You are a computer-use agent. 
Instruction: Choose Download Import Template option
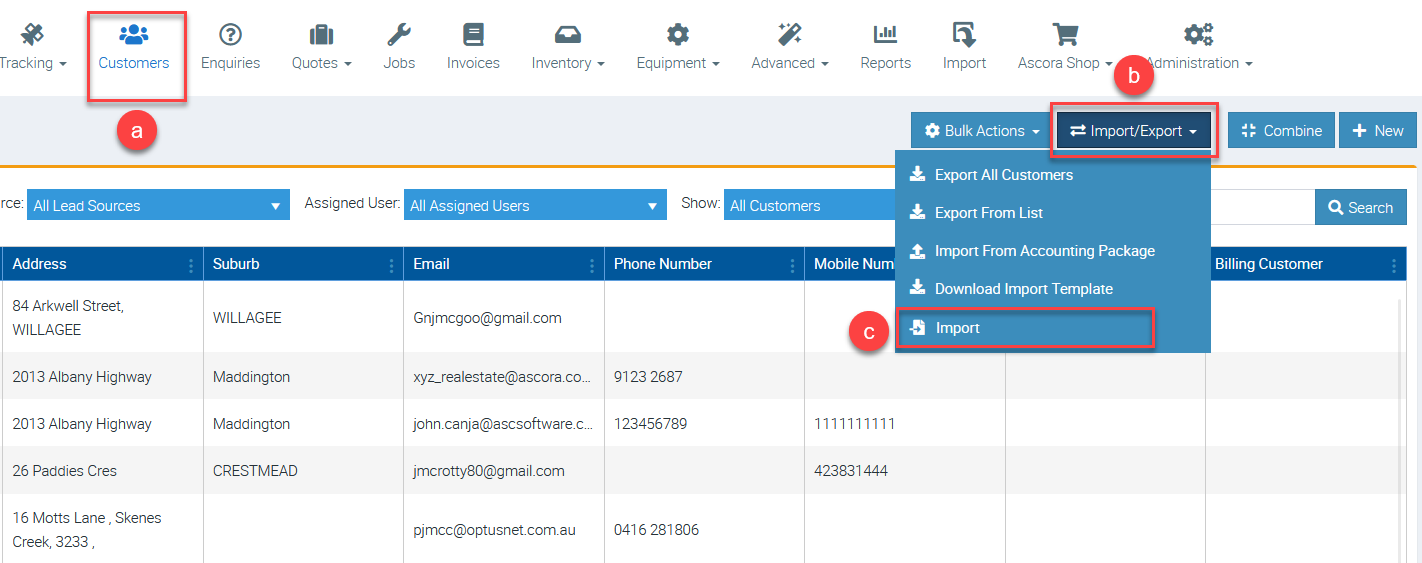click(1023, 289)
